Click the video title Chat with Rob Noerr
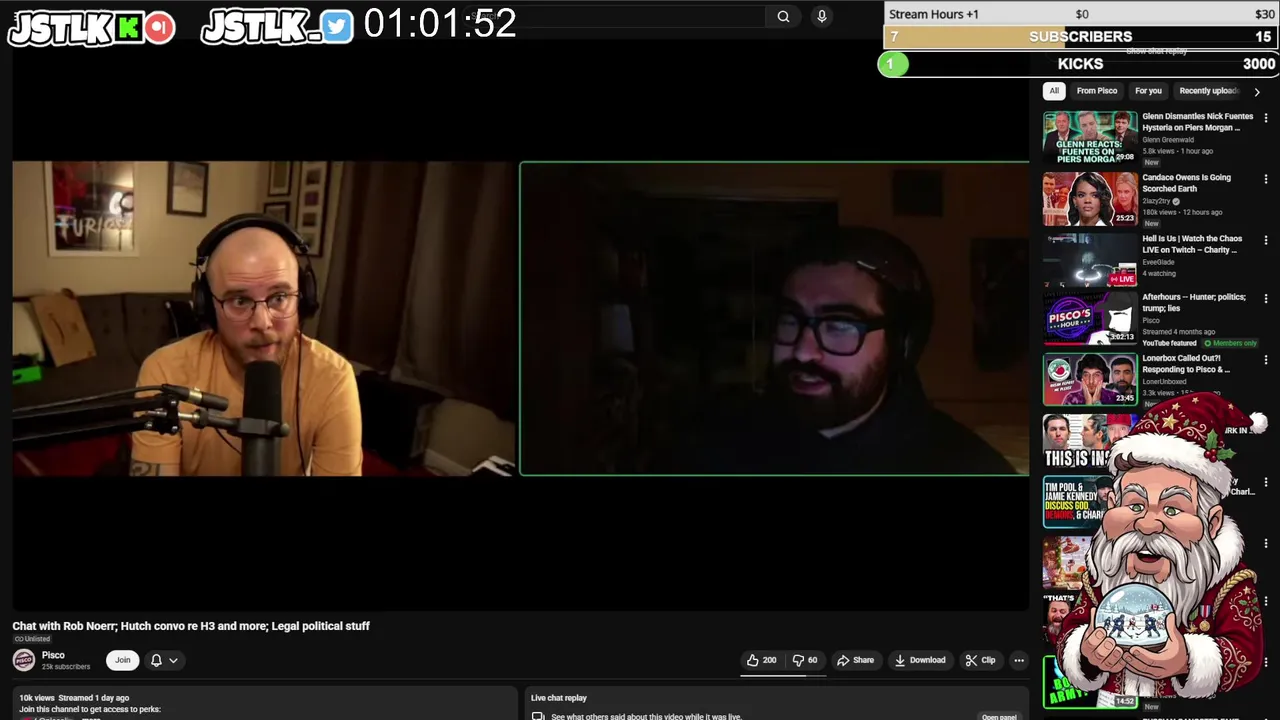Viewport: 1280px width, 720px height. (x=191, y=626)
